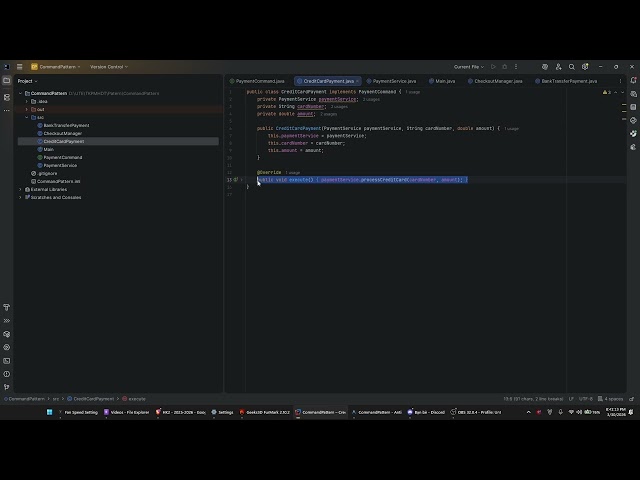The height and width of the screenshot is (480, 640).
Task: Click implements gutter icon on line 13
Action: (236, 180)
